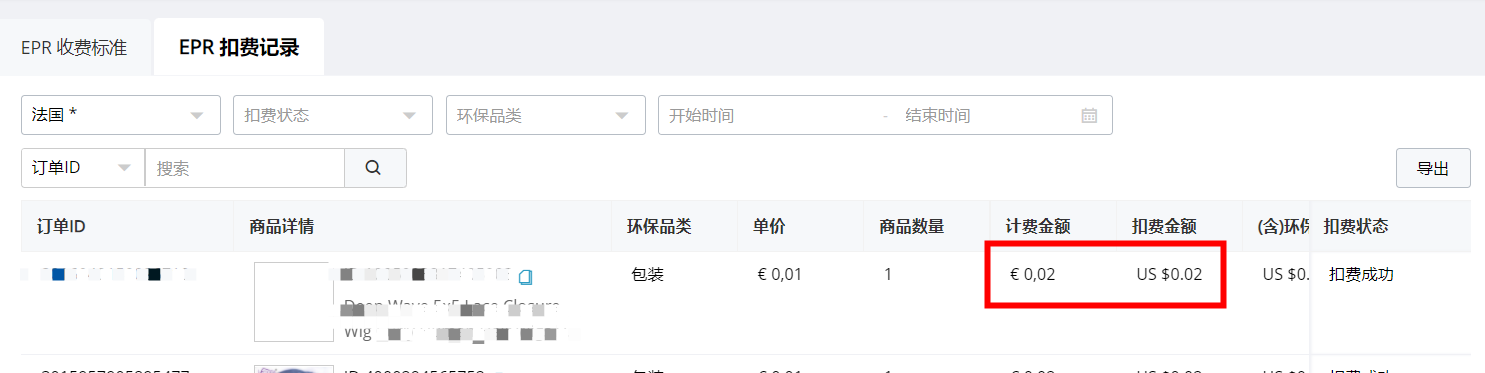Click the € 0,01 unit price cell
Image resolution: width=1485 pixels, height=373 pixels.
780,274
